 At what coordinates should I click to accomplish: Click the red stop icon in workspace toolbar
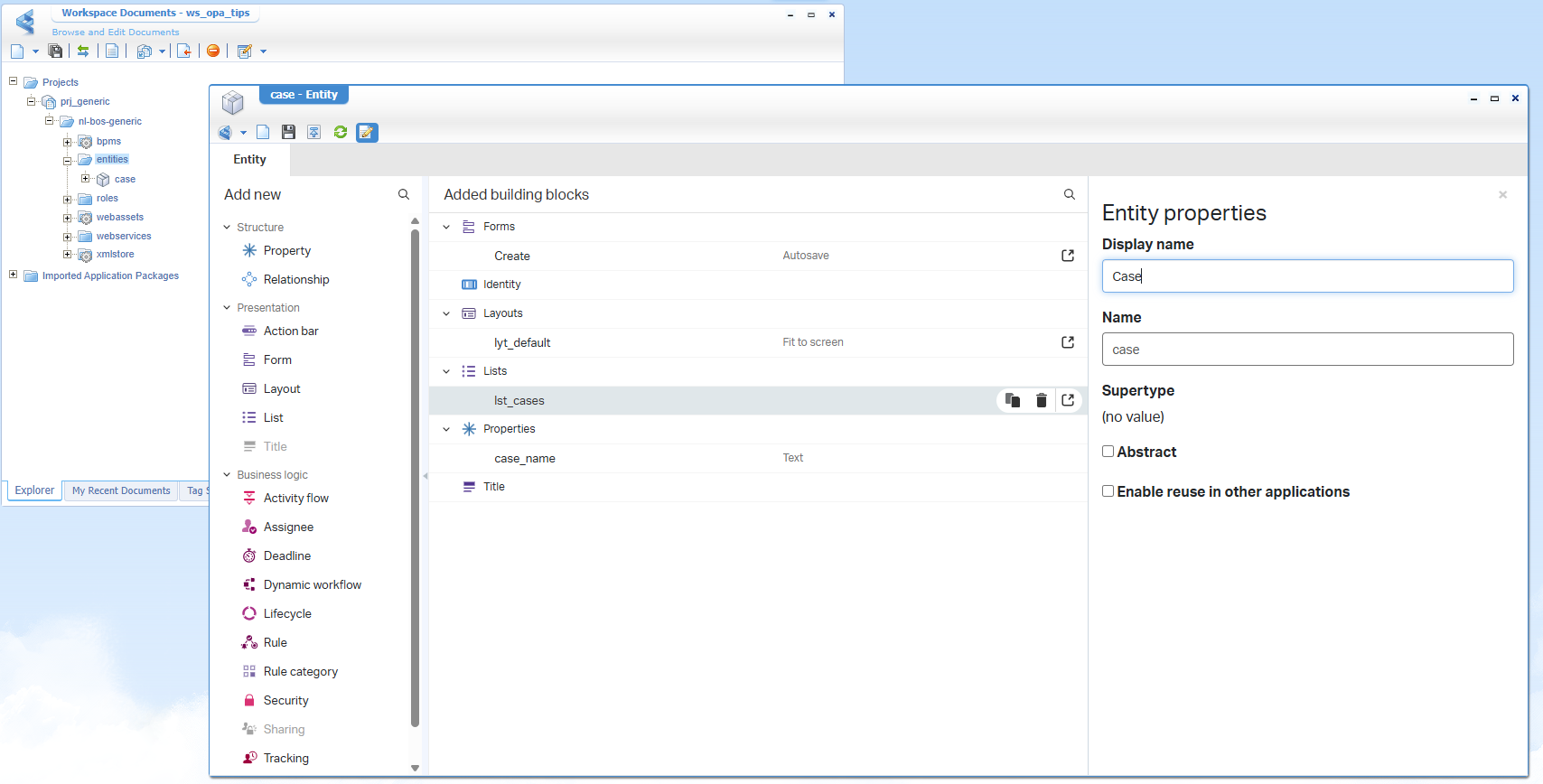point(213,51)
